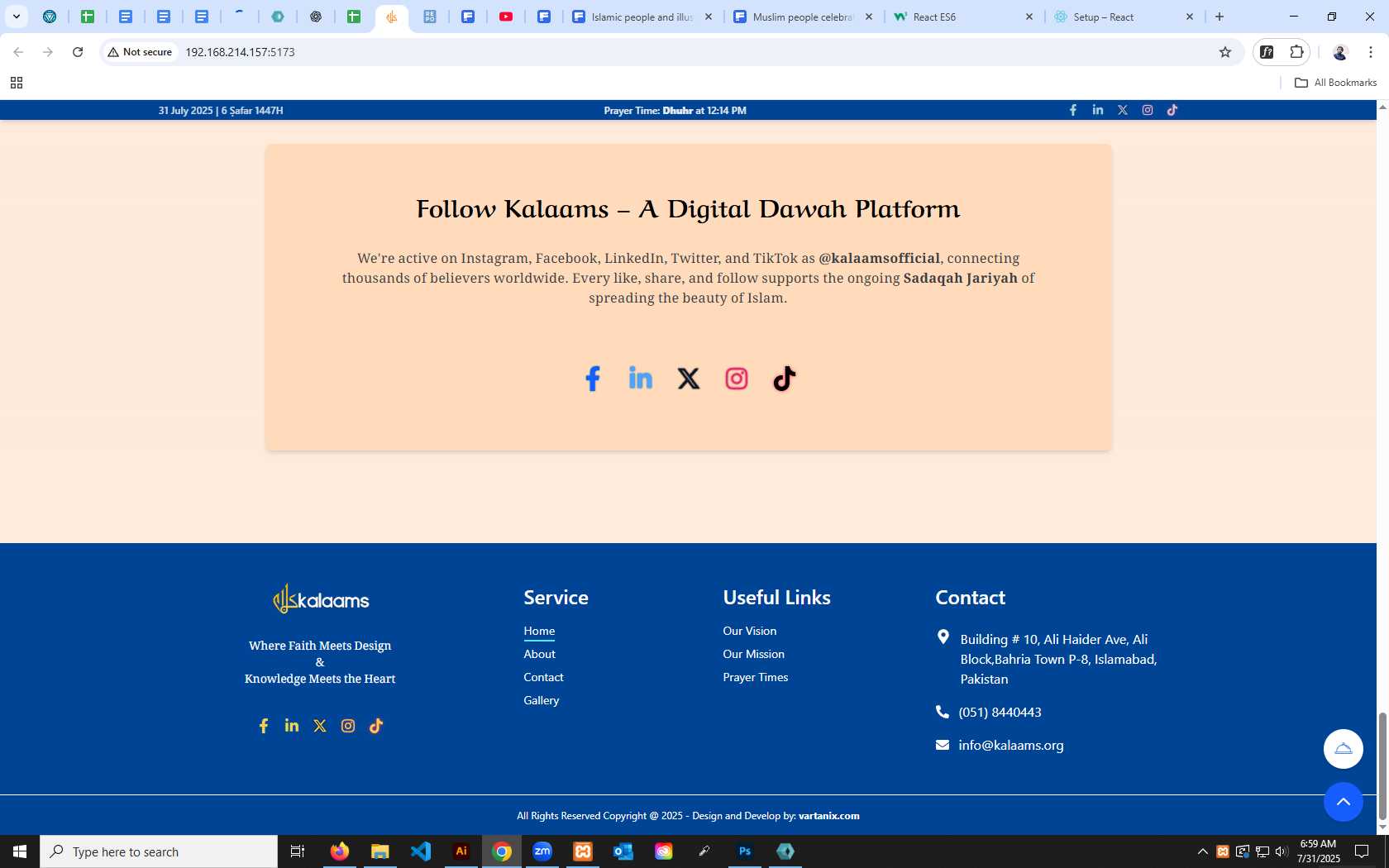
Task: Open Windows notification center icon
Action: [1362, 851]
